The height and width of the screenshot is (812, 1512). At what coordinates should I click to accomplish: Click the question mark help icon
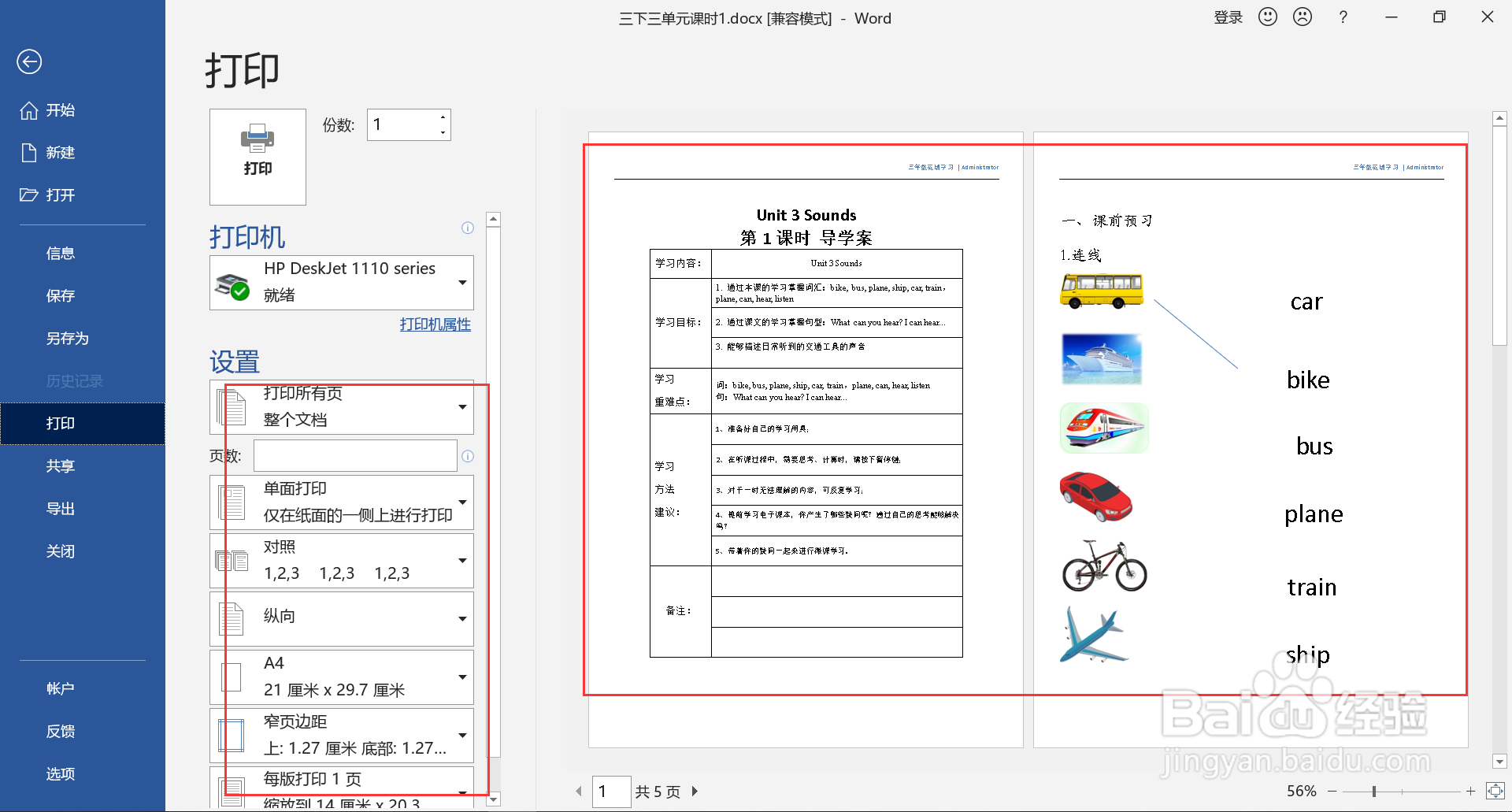[x=1343, y=17]
